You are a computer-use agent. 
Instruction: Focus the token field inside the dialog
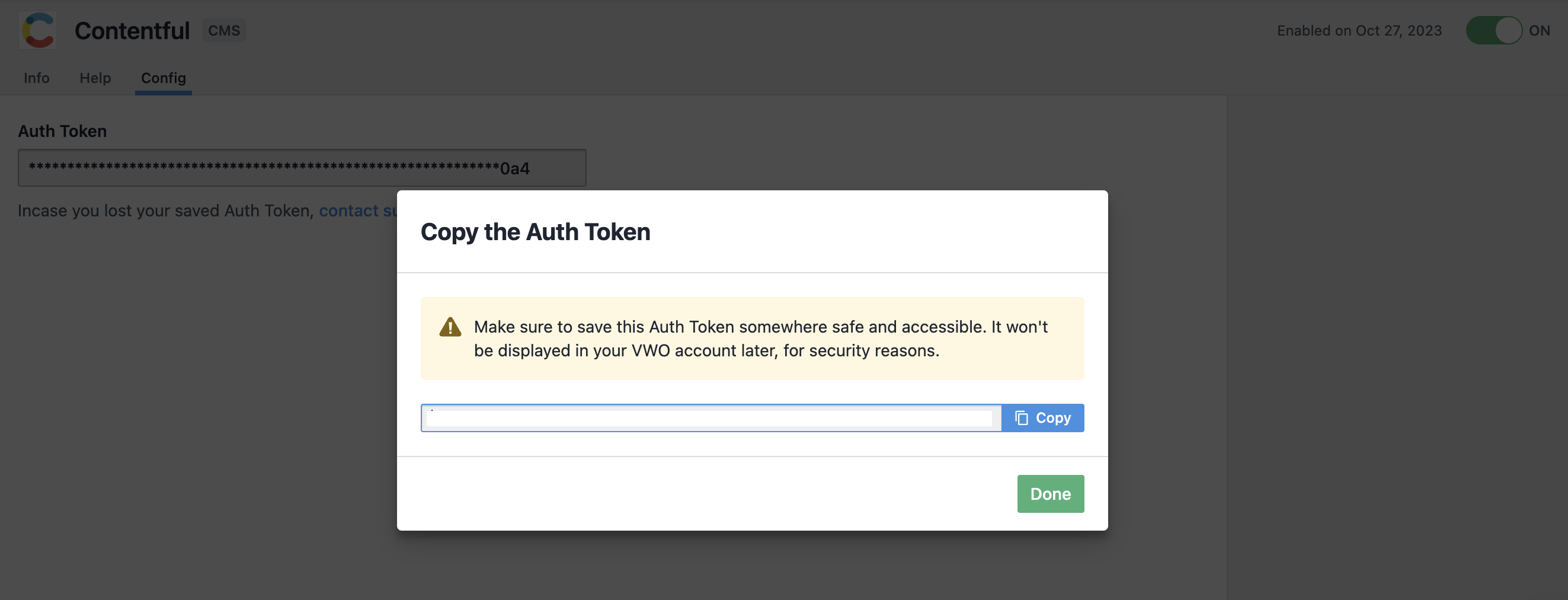pyautogui.click(x=711, y=418)
